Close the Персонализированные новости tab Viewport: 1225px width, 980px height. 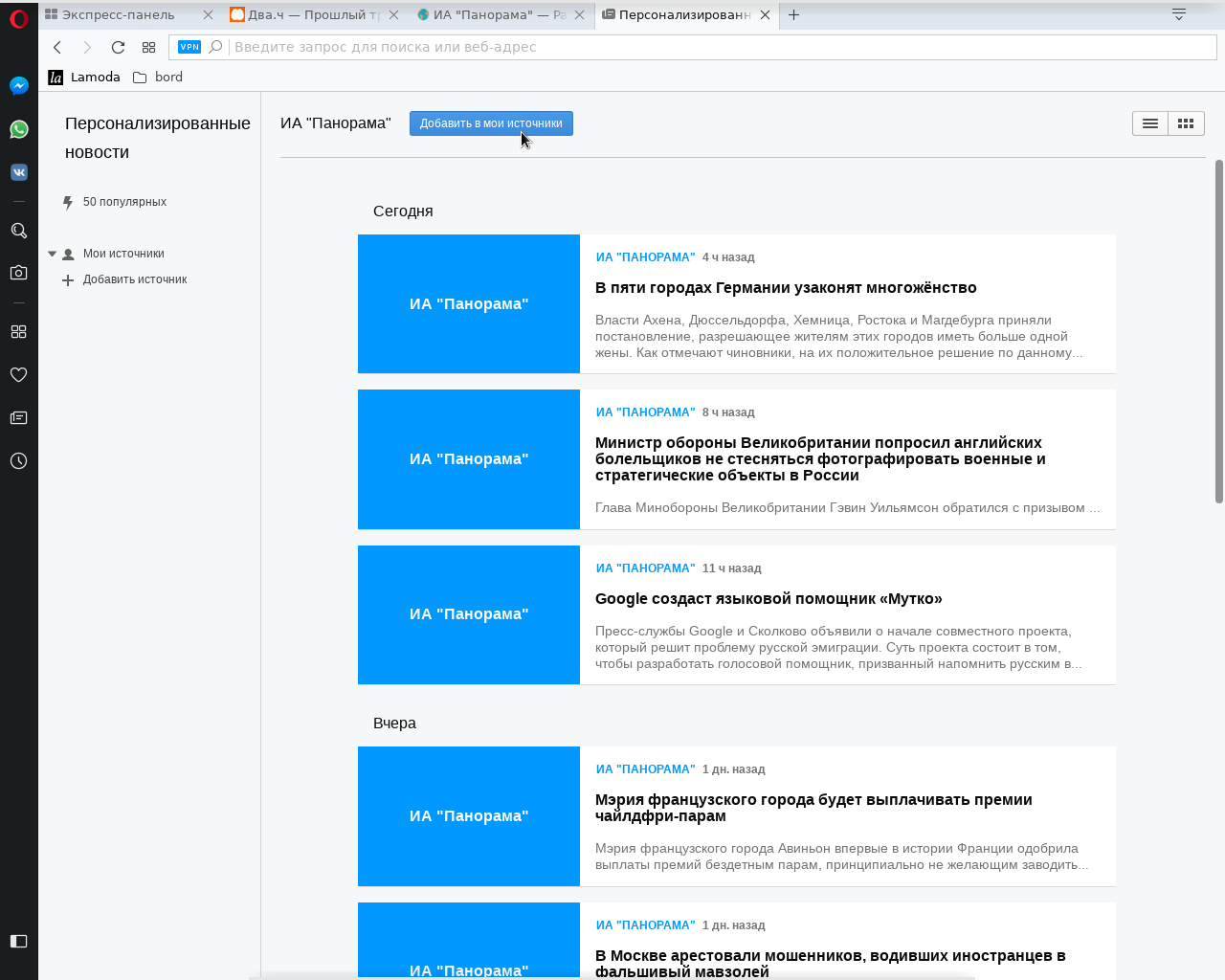(765, 14)
